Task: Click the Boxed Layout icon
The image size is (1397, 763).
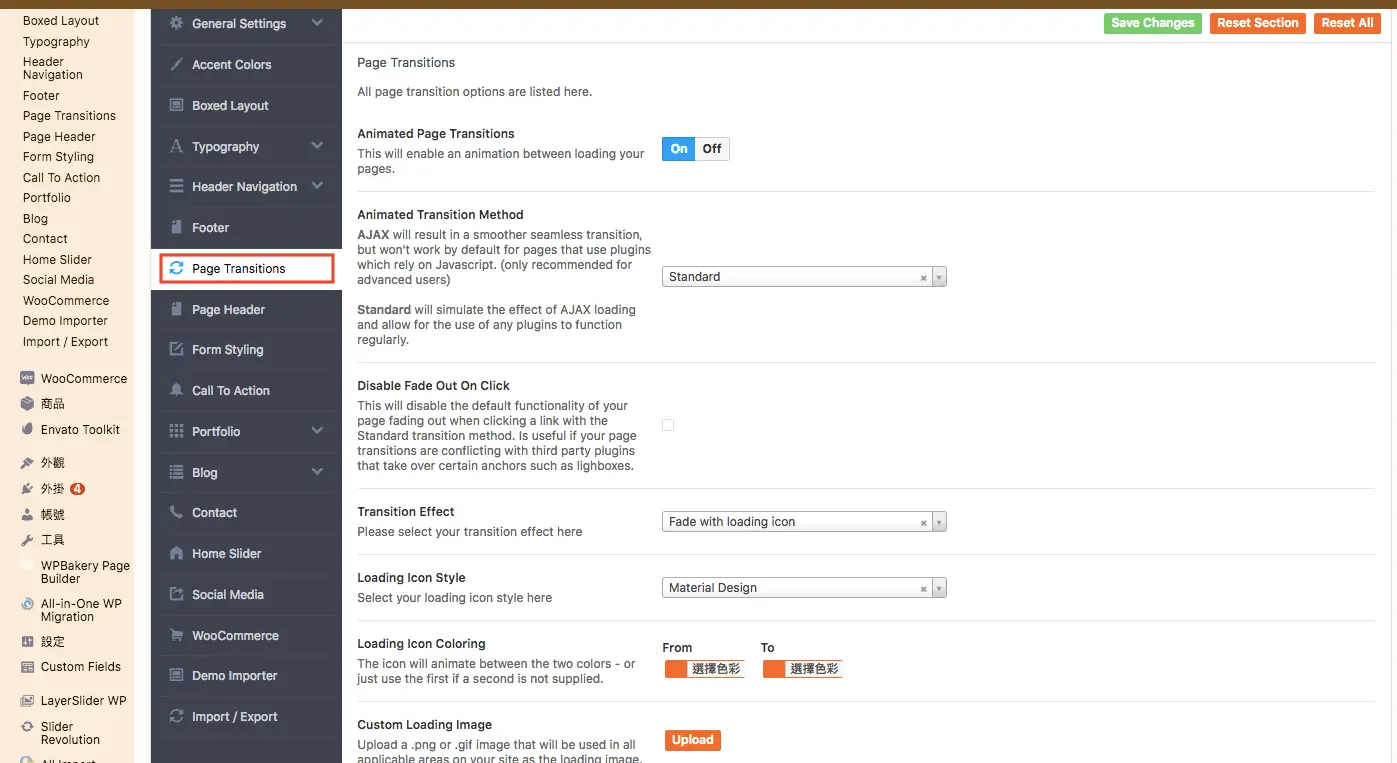Action: click(176, 105)
